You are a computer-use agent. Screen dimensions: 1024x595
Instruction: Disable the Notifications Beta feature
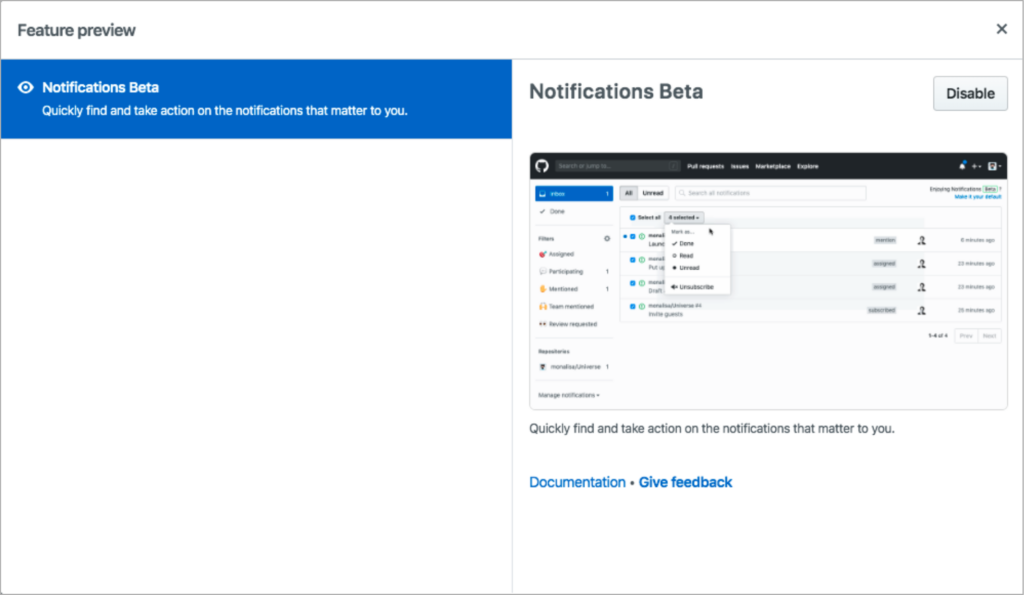pos(970,93)
